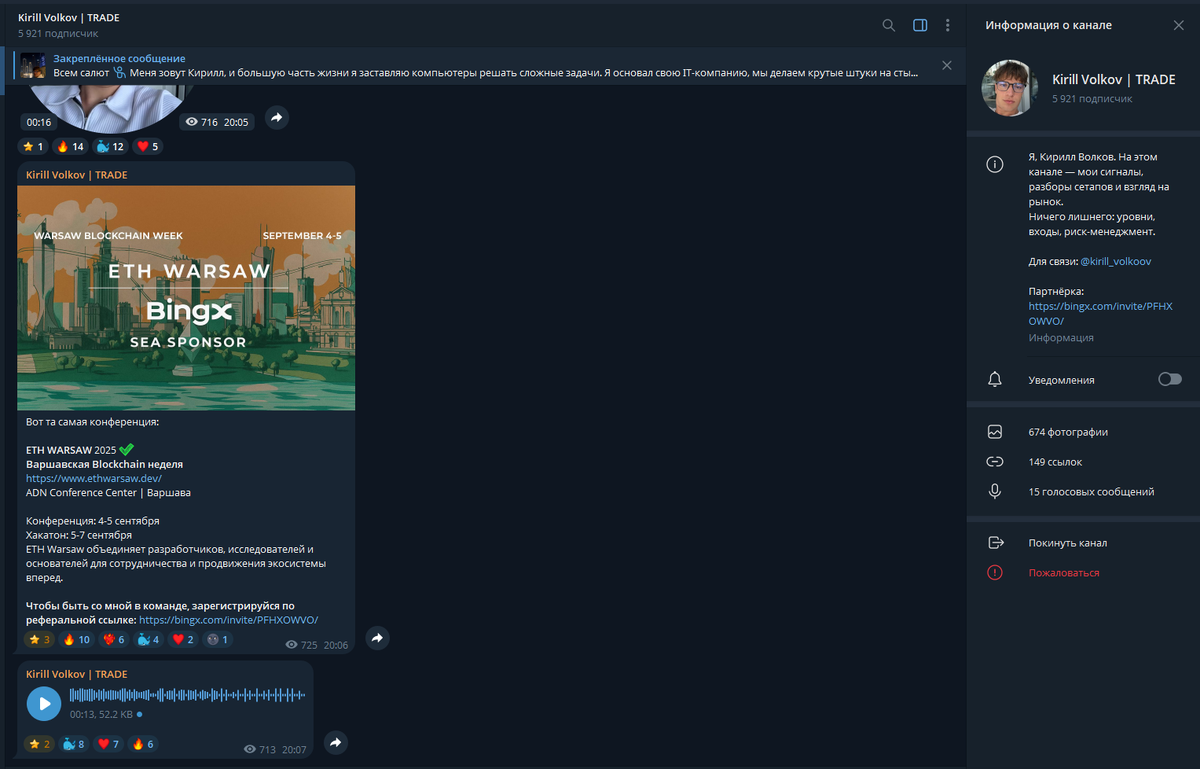Add fire reaction with 10 on ETH Warsaw post
The height and width of the screenshot is (769, 1200).
point(78,640)
